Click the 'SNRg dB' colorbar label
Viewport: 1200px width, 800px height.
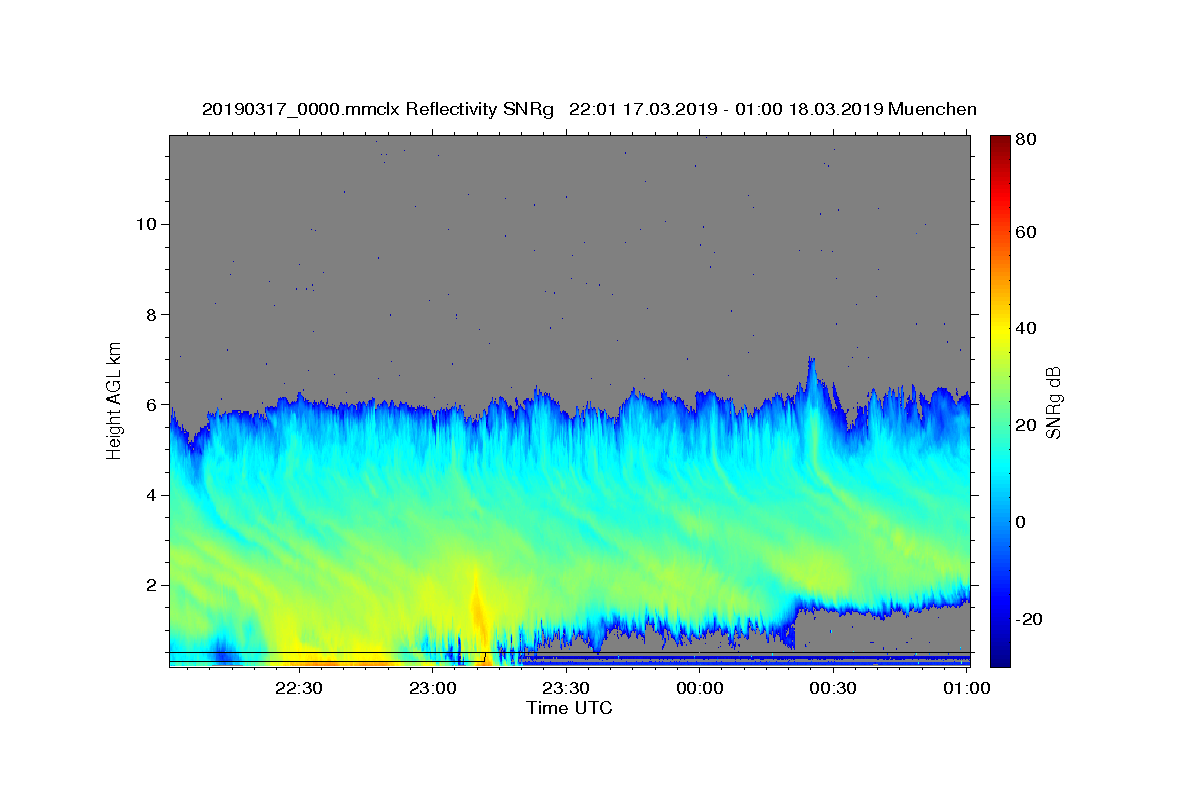tap(1053, 402)
